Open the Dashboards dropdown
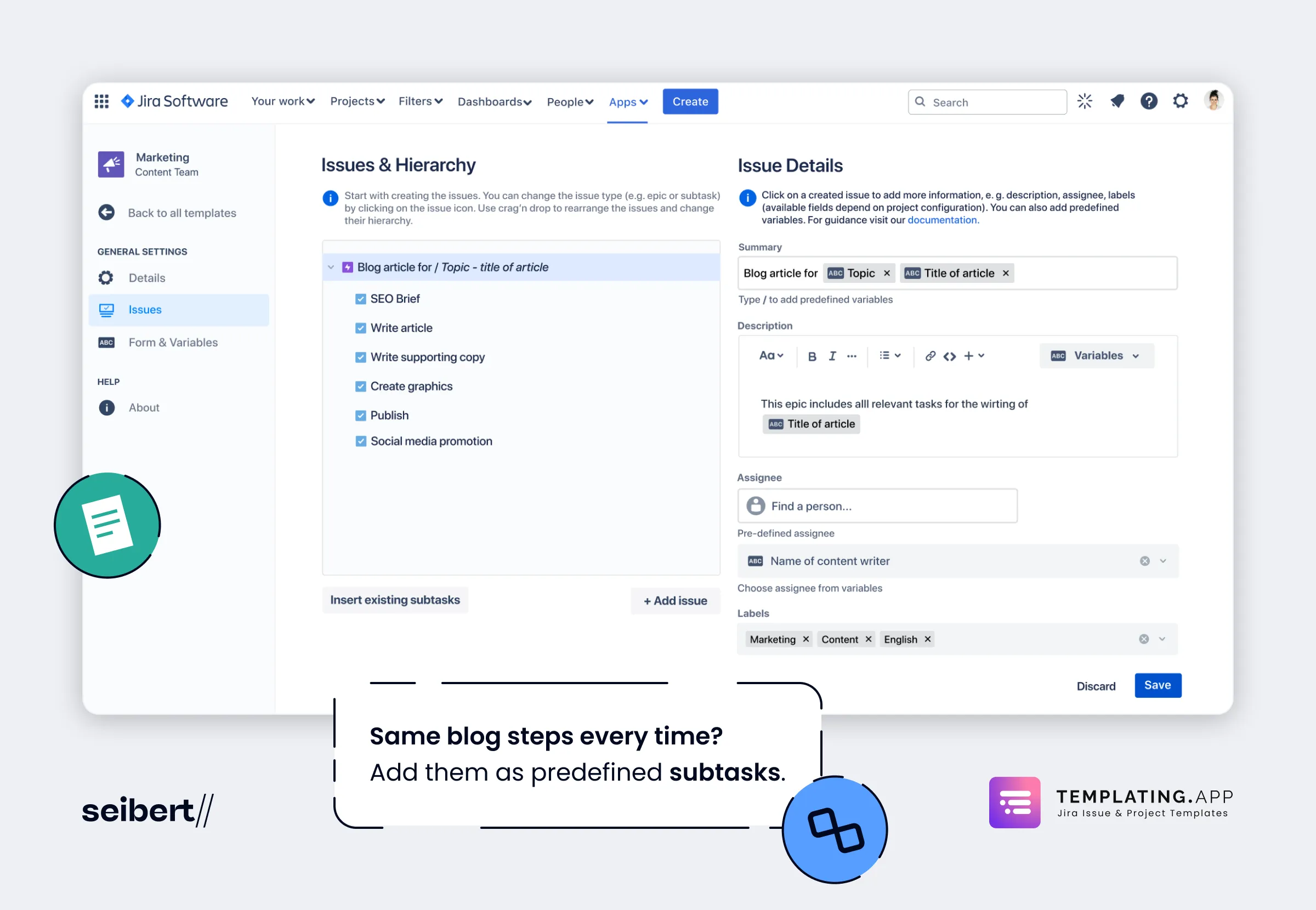 [495, 102]
